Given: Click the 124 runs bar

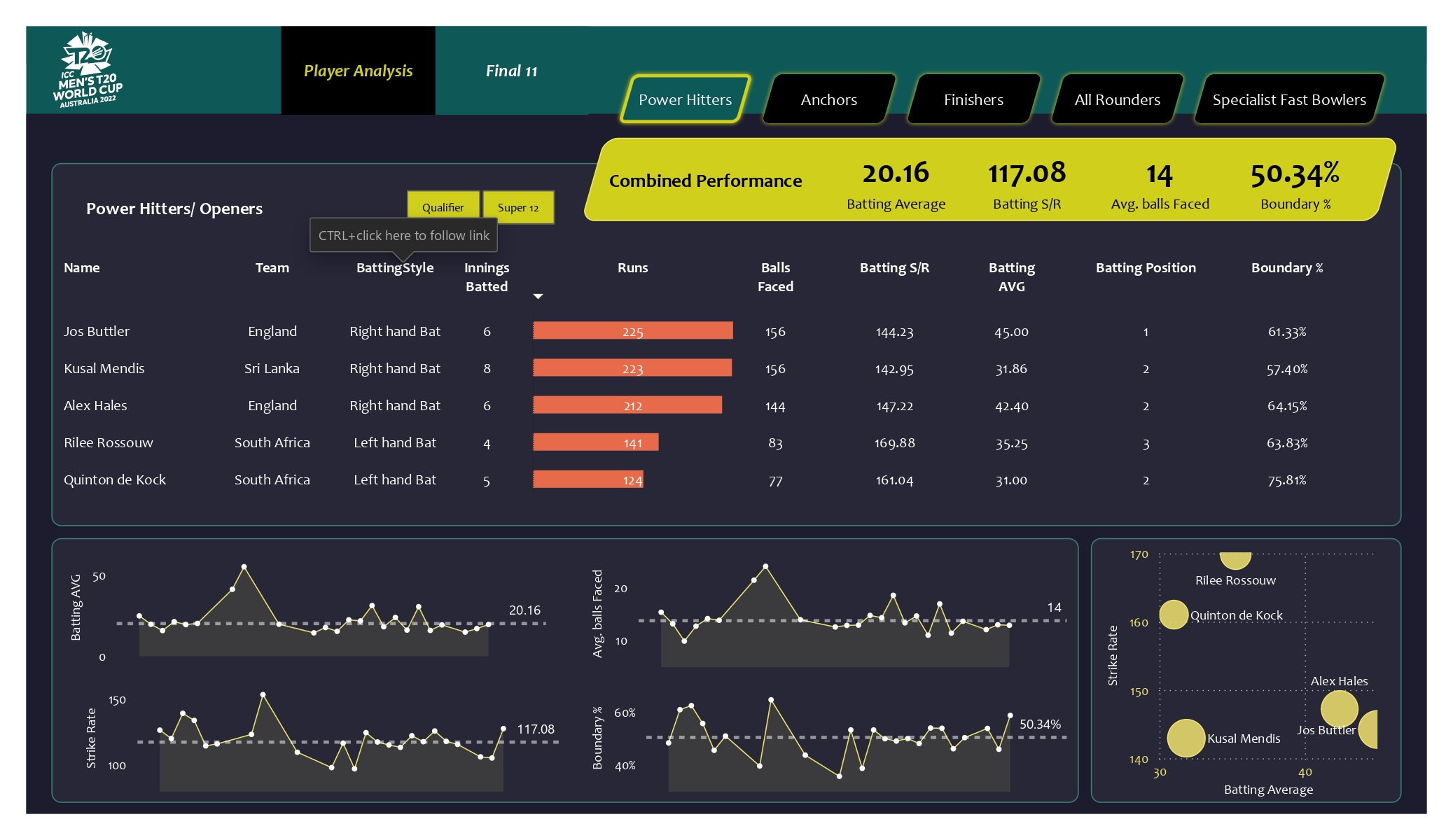Looking at the screenshot, I should pos(588,479).
